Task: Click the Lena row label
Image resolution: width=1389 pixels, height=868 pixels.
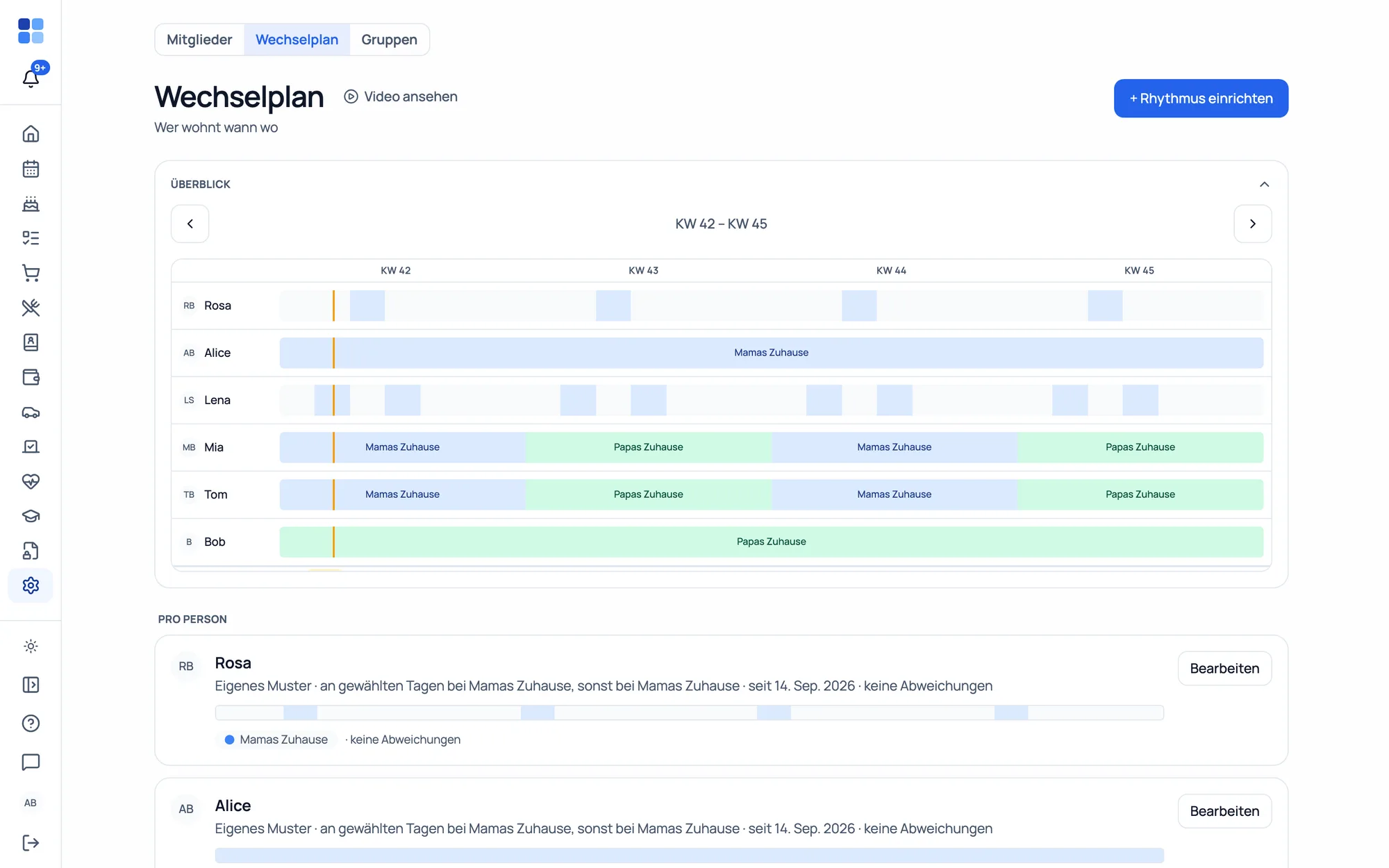Action: [x=217, y=400]
